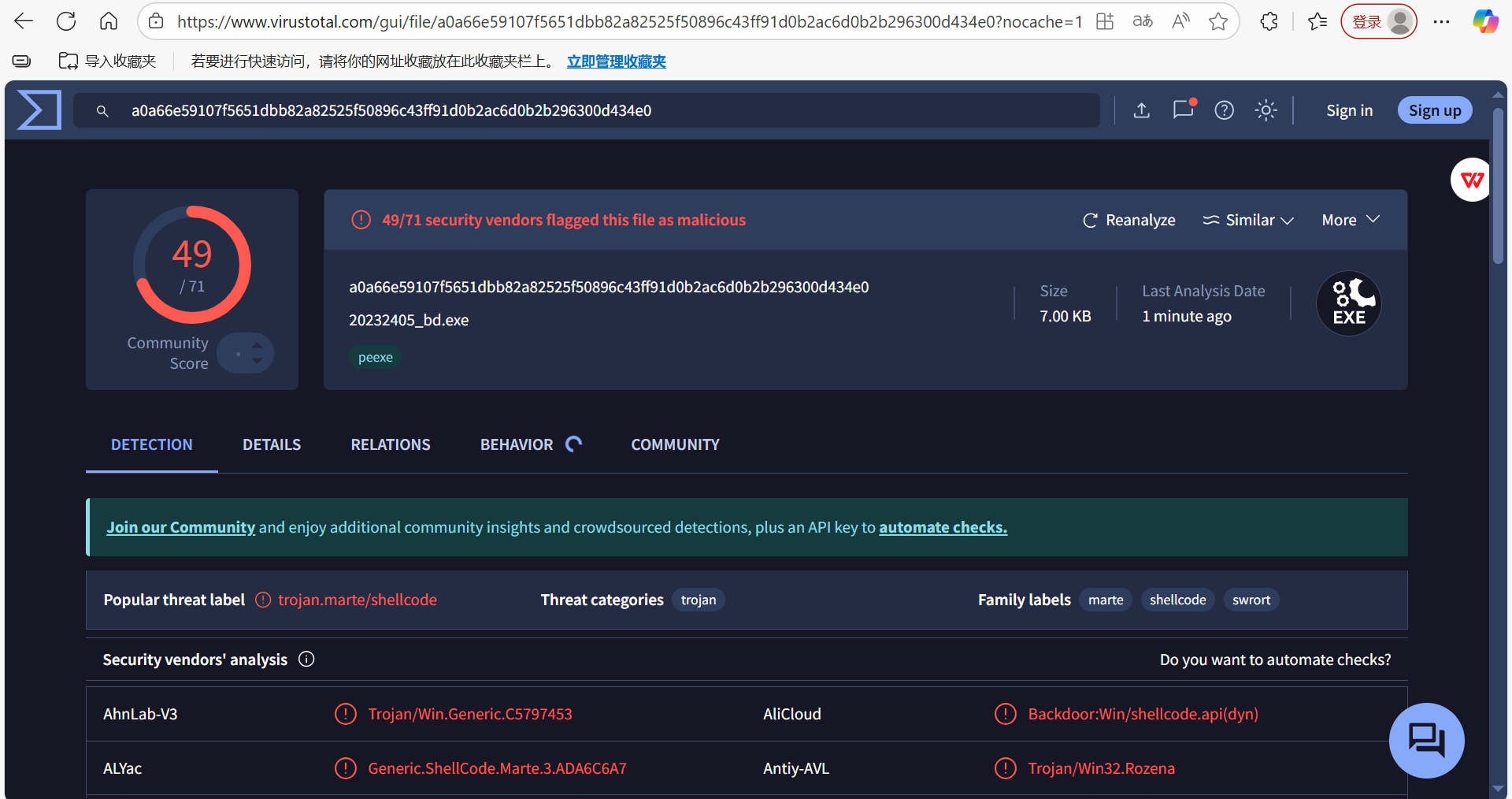Click the VirusTotal logo
Image resolution: width=1512 pixels, height=799 pixels.
click(39, 110)
